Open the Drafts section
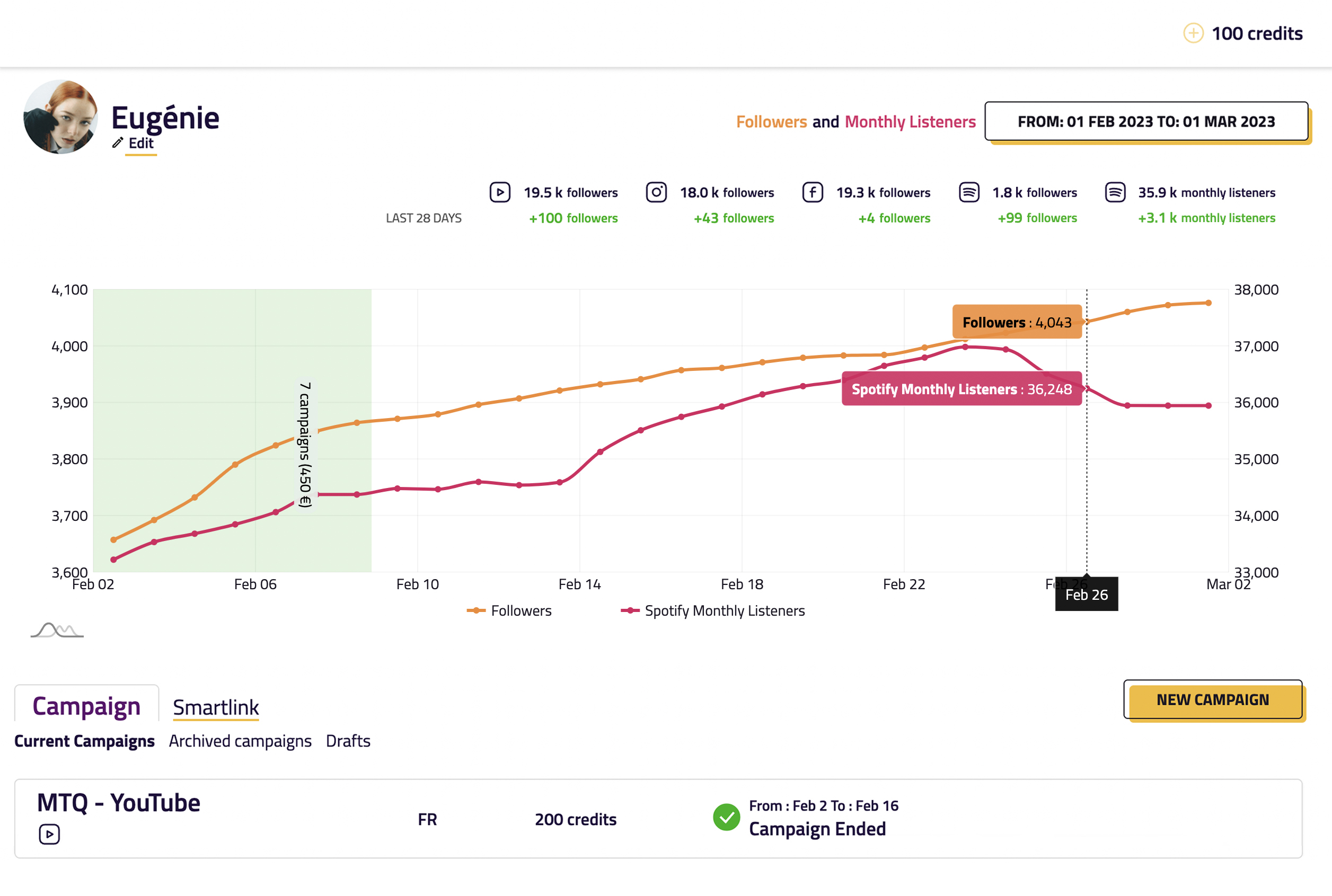The image size is (1332, 896). click(348, 741)
